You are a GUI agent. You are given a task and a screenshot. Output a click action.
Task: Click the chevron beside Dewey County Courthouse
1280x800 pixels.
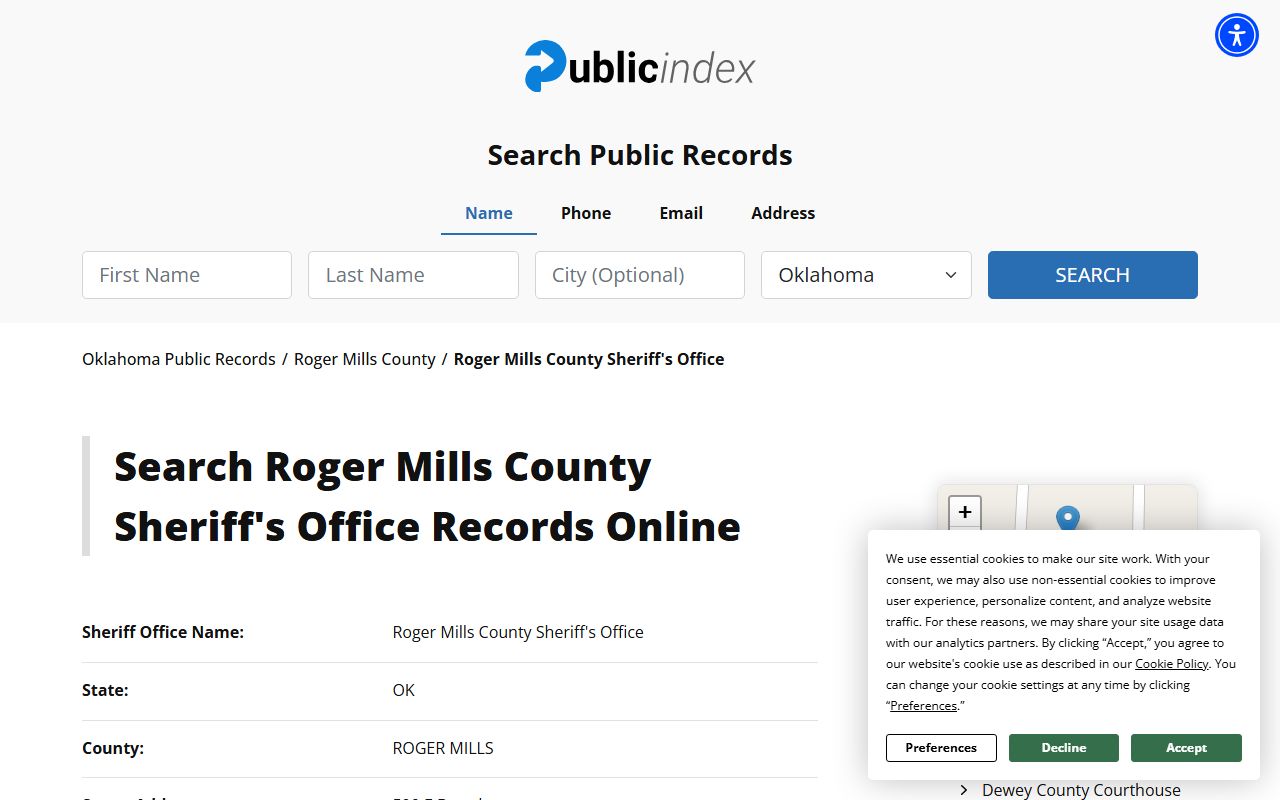click(x=964, y=790)
